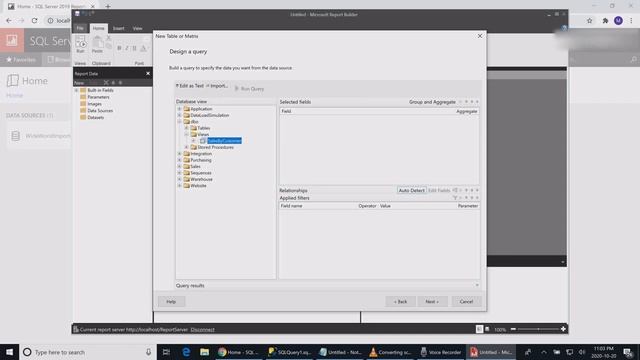Click the delete X icon in Report Data toolbar
This screenshot has height=360, width=640.
coord(106,82)
